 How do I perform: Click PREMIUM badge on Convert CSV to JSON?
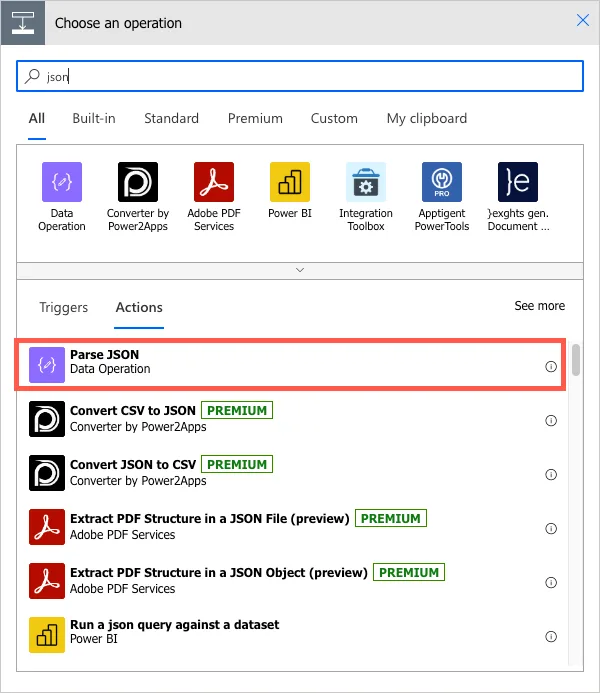point(237,410)
